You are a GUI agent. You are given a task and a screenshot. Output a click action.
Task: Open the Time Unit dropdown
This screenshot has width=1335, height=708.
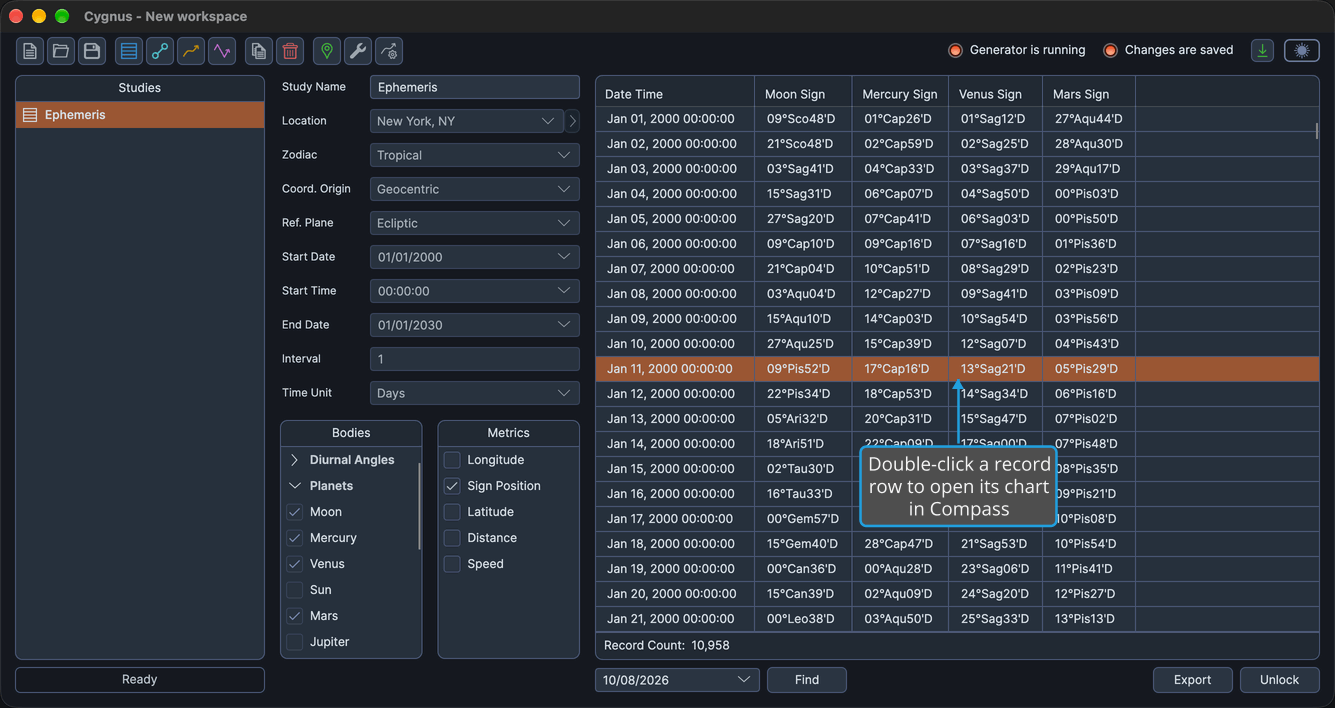click(474, 393)
